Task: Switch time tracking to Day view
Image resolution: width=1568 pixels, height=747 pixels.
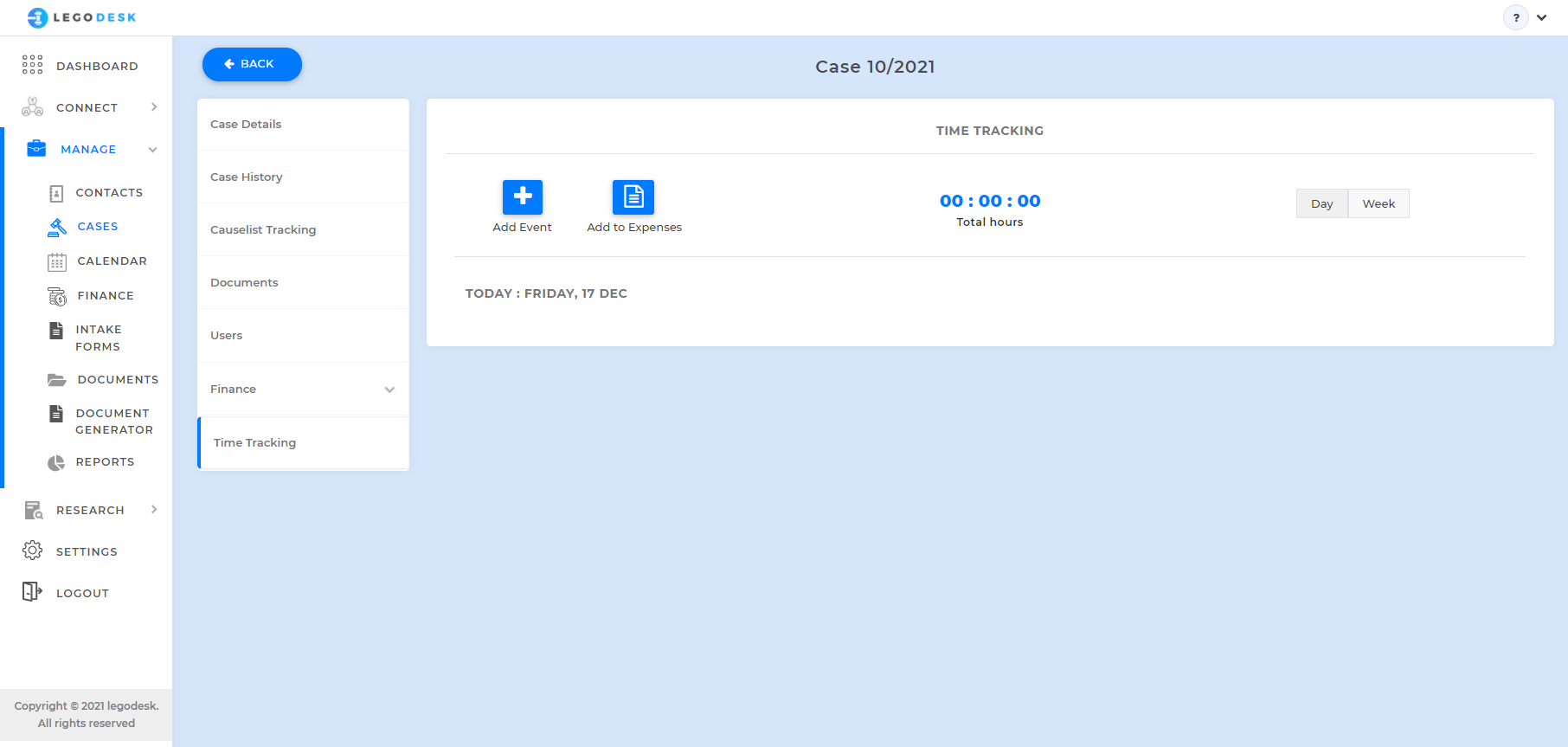Action: (x=1321, y=203)
